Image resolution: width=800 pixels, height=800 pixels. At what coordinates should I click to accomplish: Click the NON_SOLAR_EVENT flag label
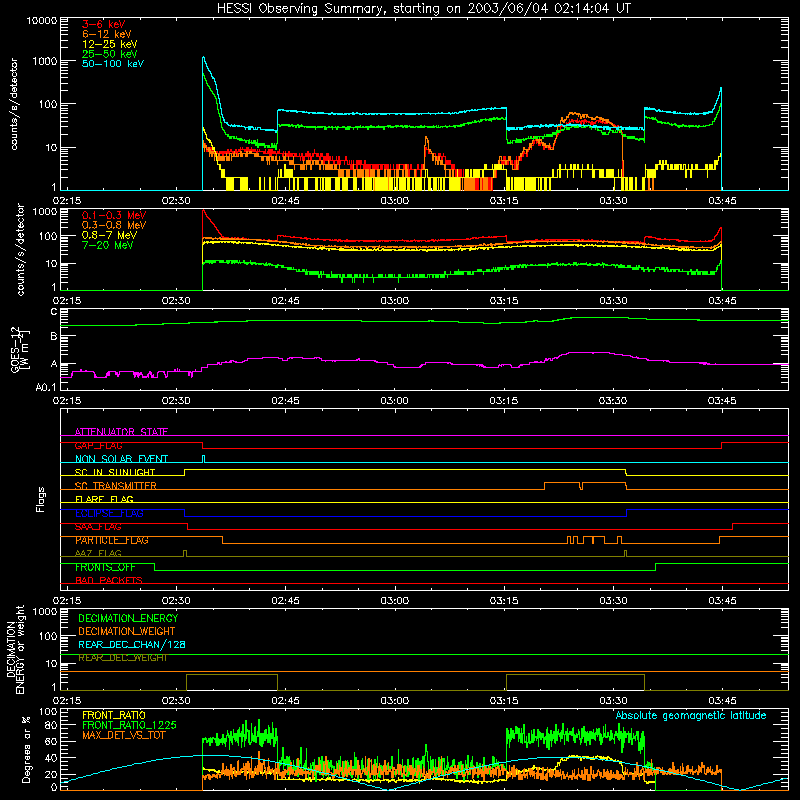coord(121,459)
